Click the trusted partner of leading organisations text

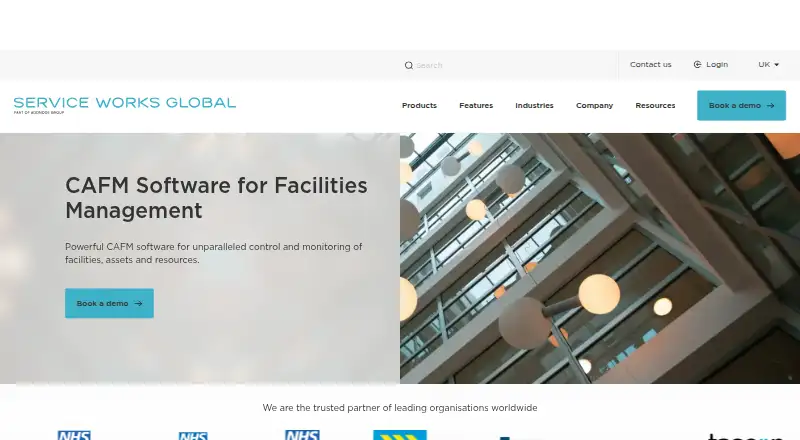(400, 408)
